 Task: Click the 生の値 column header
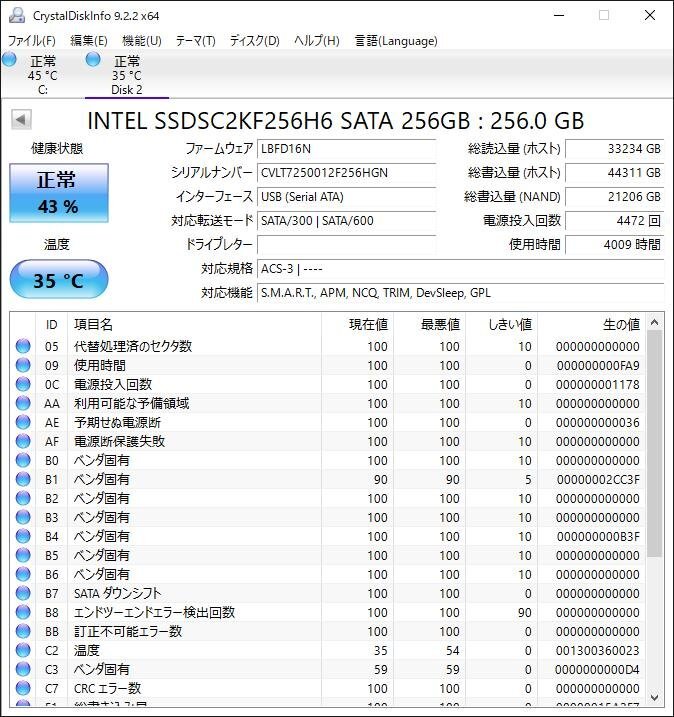[591, 324]
